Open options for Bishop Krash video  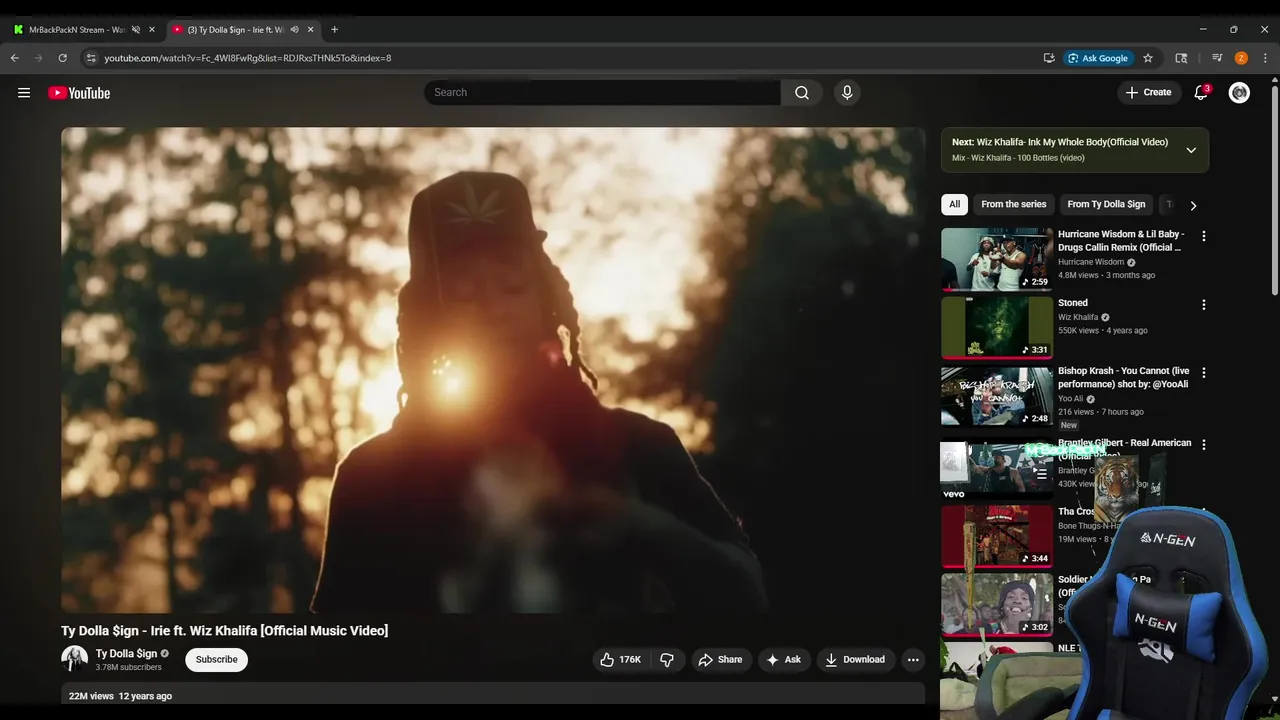1204,373
